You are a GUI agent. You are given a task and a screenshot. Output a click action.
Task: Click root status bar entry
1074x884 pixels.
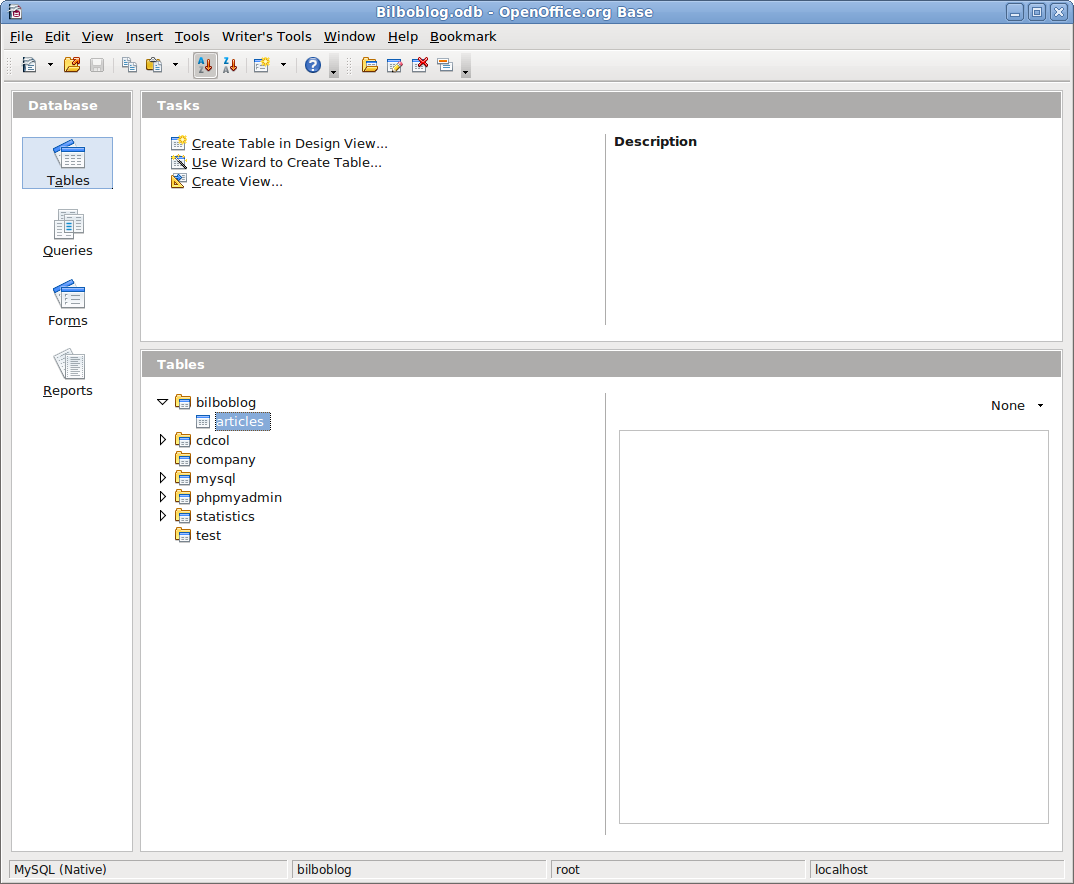(678, 870)
